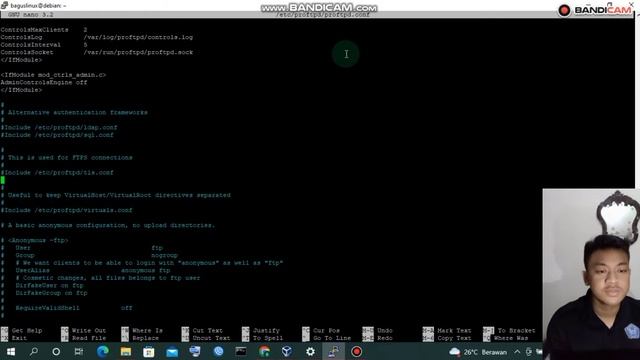640x360 pixels.
Task: Click the Undo shortcut
Action: point(378,331)
